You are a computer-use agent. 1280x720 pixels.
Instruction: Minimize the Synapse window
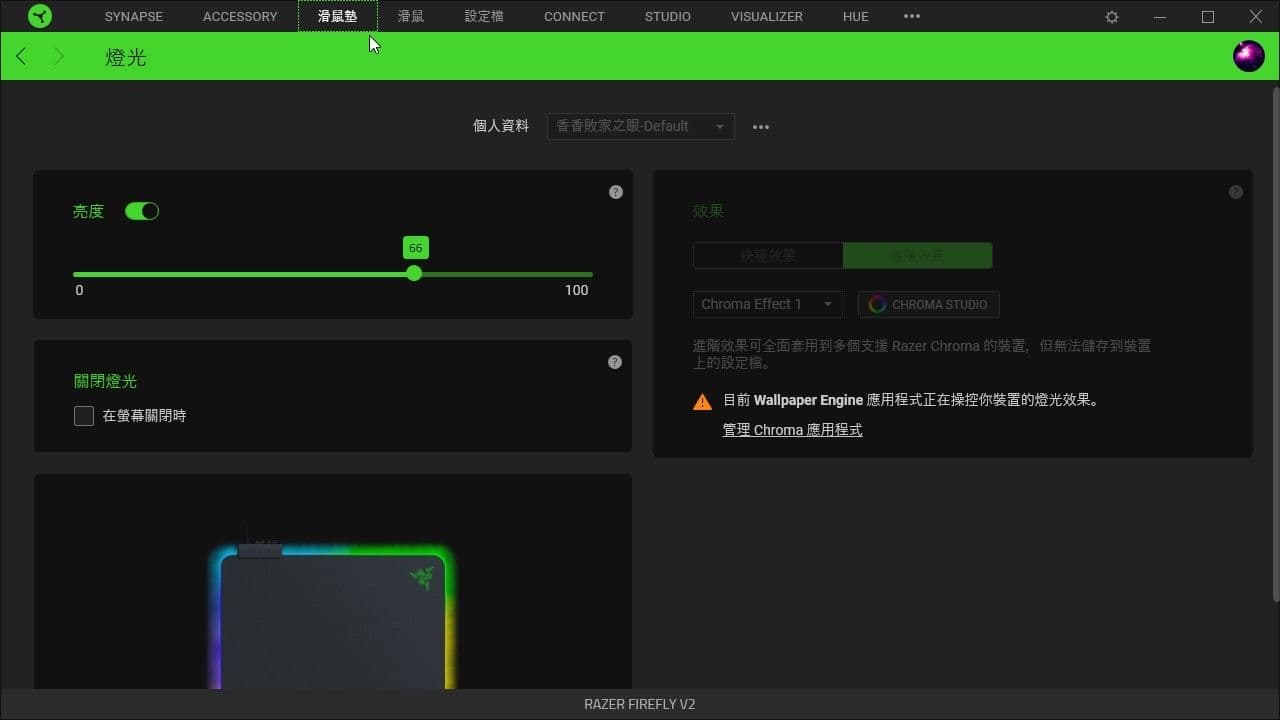point(1160,17)
